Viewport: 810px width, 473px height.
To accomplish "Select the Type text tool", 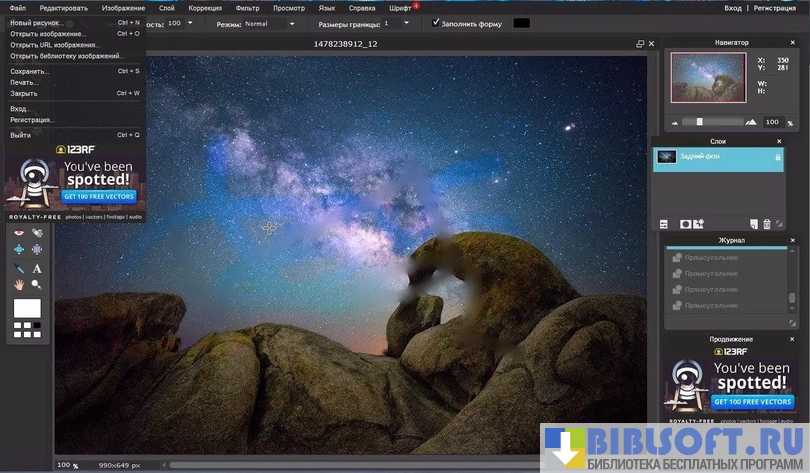I will pyautogui.click(x=37, y=268).
